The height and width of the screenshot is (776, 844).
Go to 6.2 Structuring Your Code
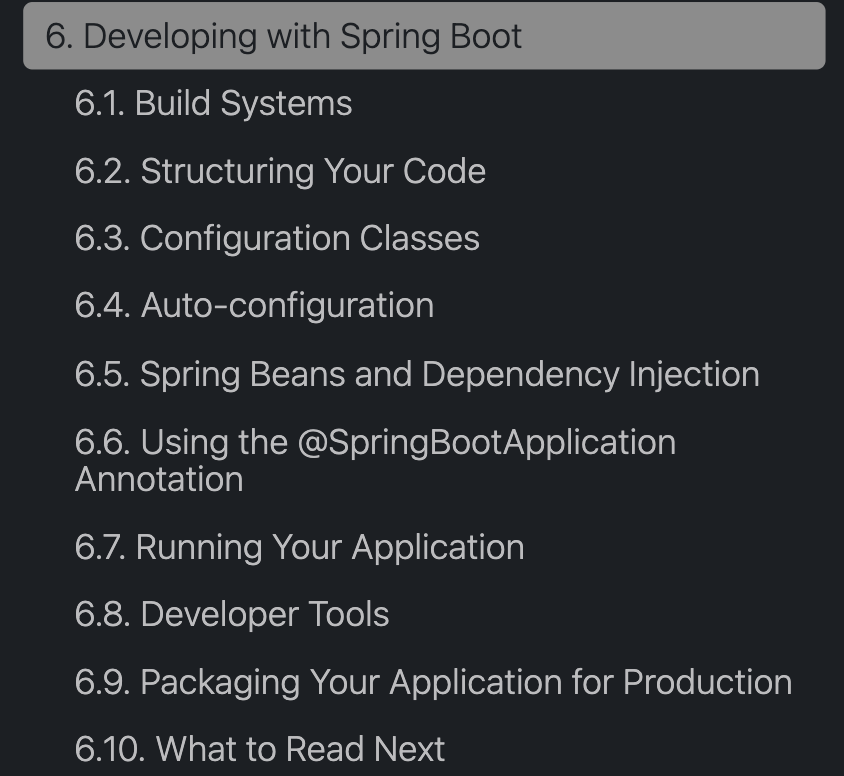280,171
